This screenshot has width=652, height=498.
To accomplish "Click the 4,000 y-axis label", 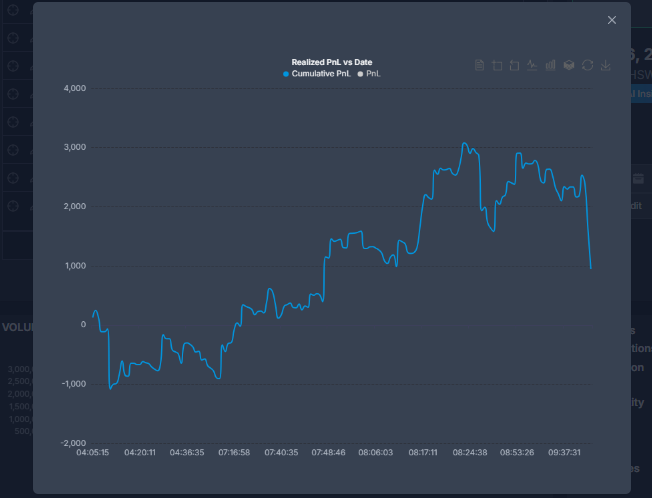I will 75,88.
